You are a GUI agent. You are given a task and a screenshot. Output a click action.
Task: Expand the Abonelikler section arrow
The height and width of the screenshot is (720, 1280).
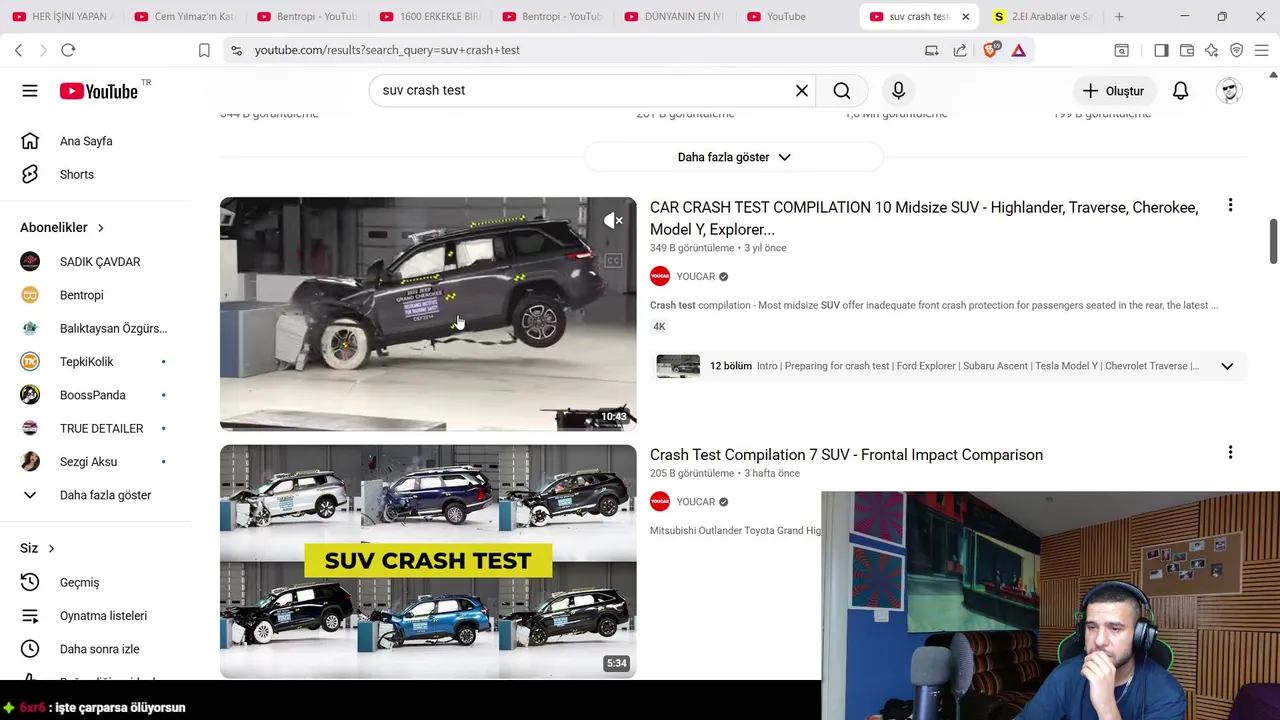click(x=100, y=228)
